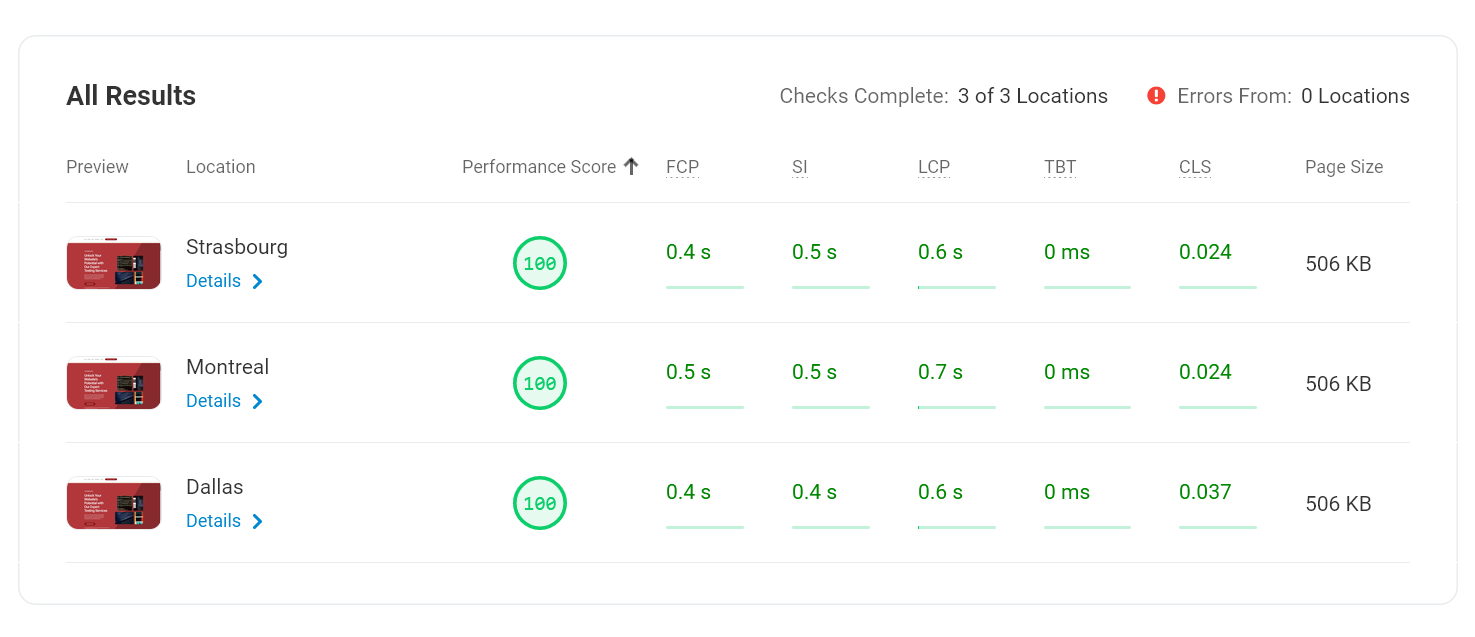Click the Performance Score sort arrow
1475x637 pixels.
pyautogui.click(x=632, y=166)
